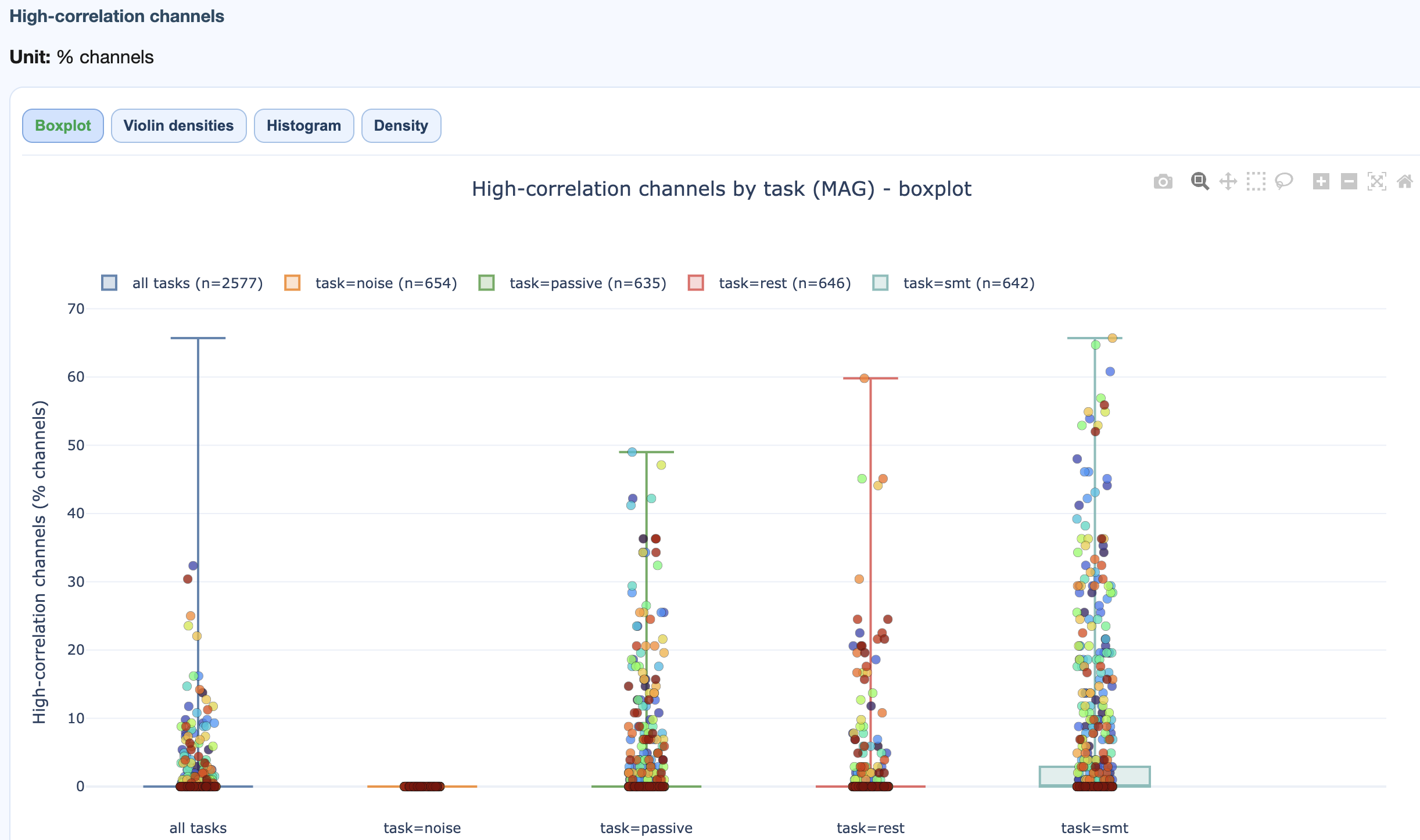Viewport: 1420px width, 840px height.
Task: Click the 'all tasks' x-axis label
Action: point(198,828)
